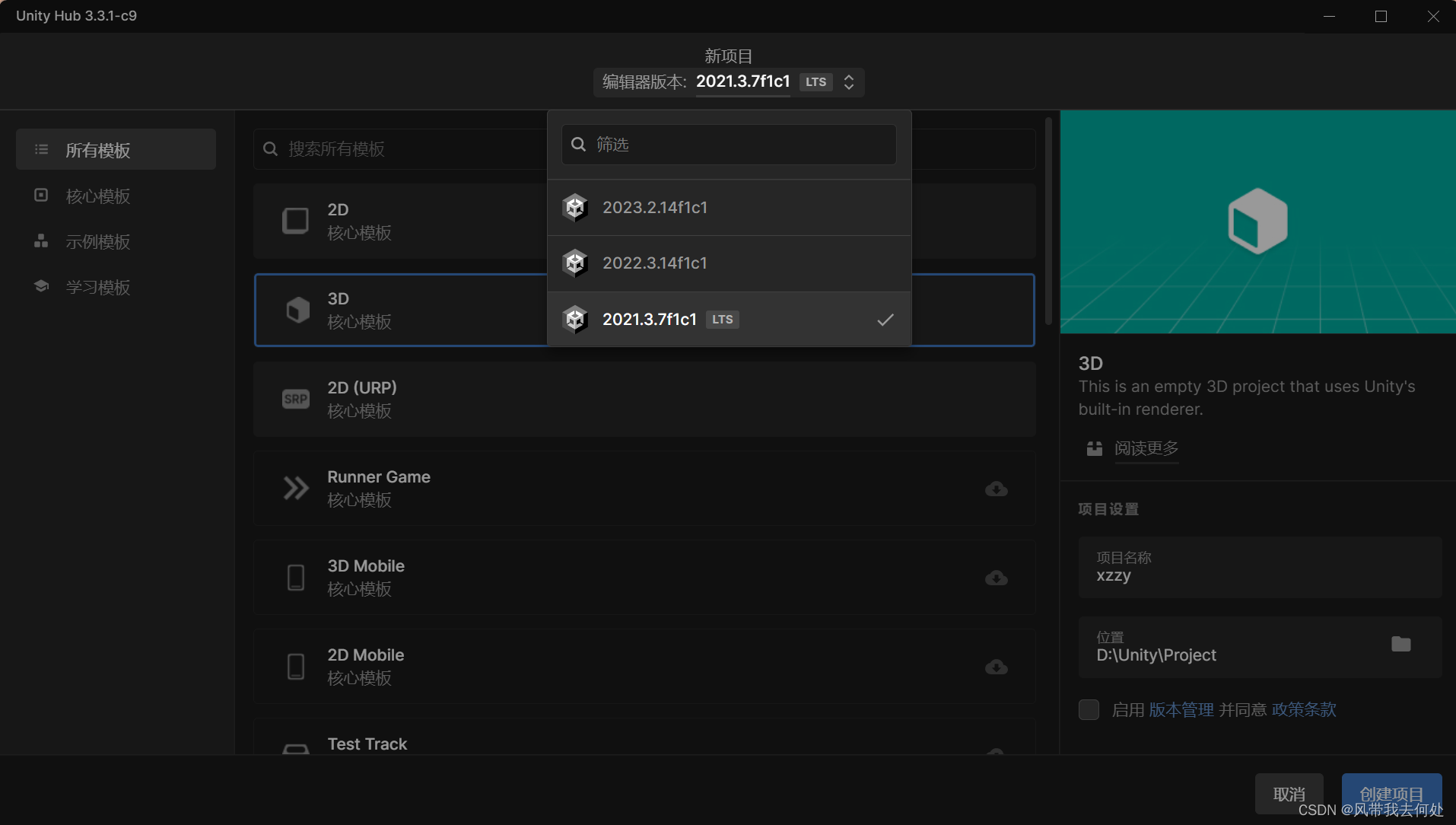Click the Runner Game template icon

295,488
